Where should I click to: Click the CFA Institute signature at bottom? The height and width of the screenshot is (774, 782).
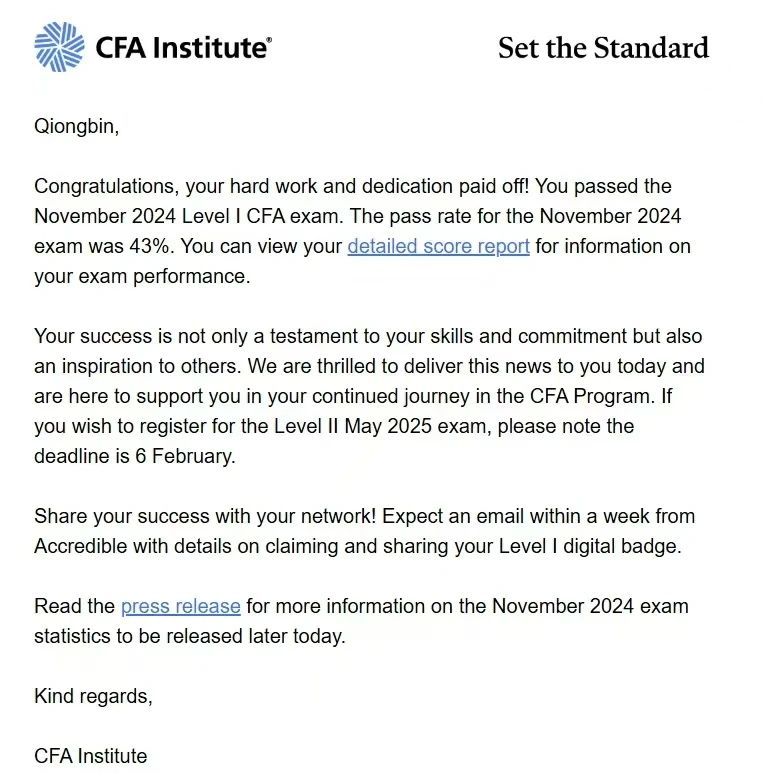91,756
